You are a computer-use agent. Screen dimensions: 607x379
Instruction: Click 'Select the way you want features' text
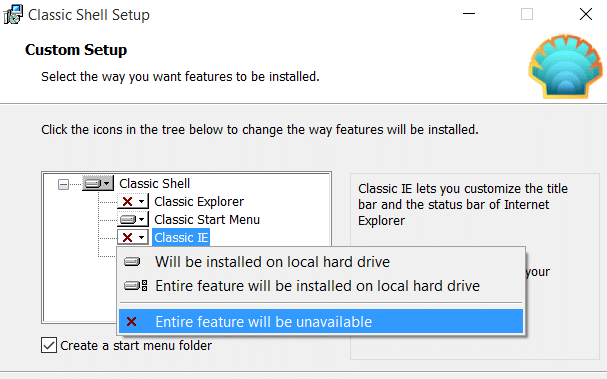180,77
